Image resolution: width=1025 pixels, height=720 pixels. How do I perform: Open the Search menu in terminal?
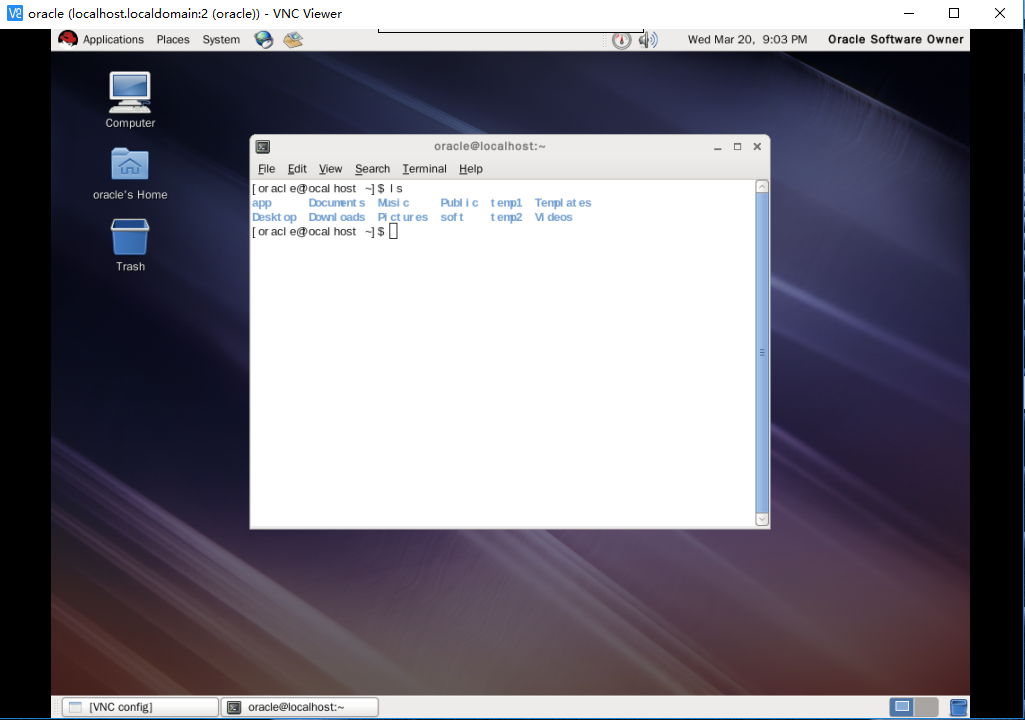372,169
